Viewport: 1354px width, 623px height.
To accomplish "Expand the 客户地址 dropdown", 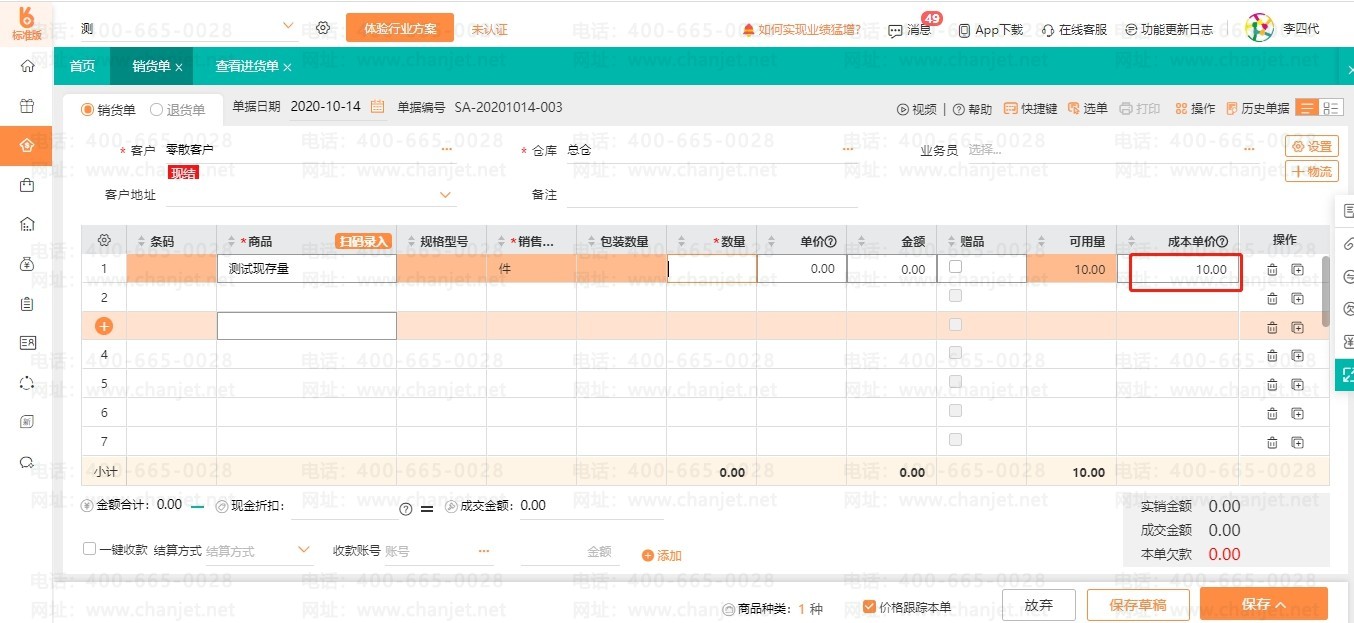I will pos(446,195).
